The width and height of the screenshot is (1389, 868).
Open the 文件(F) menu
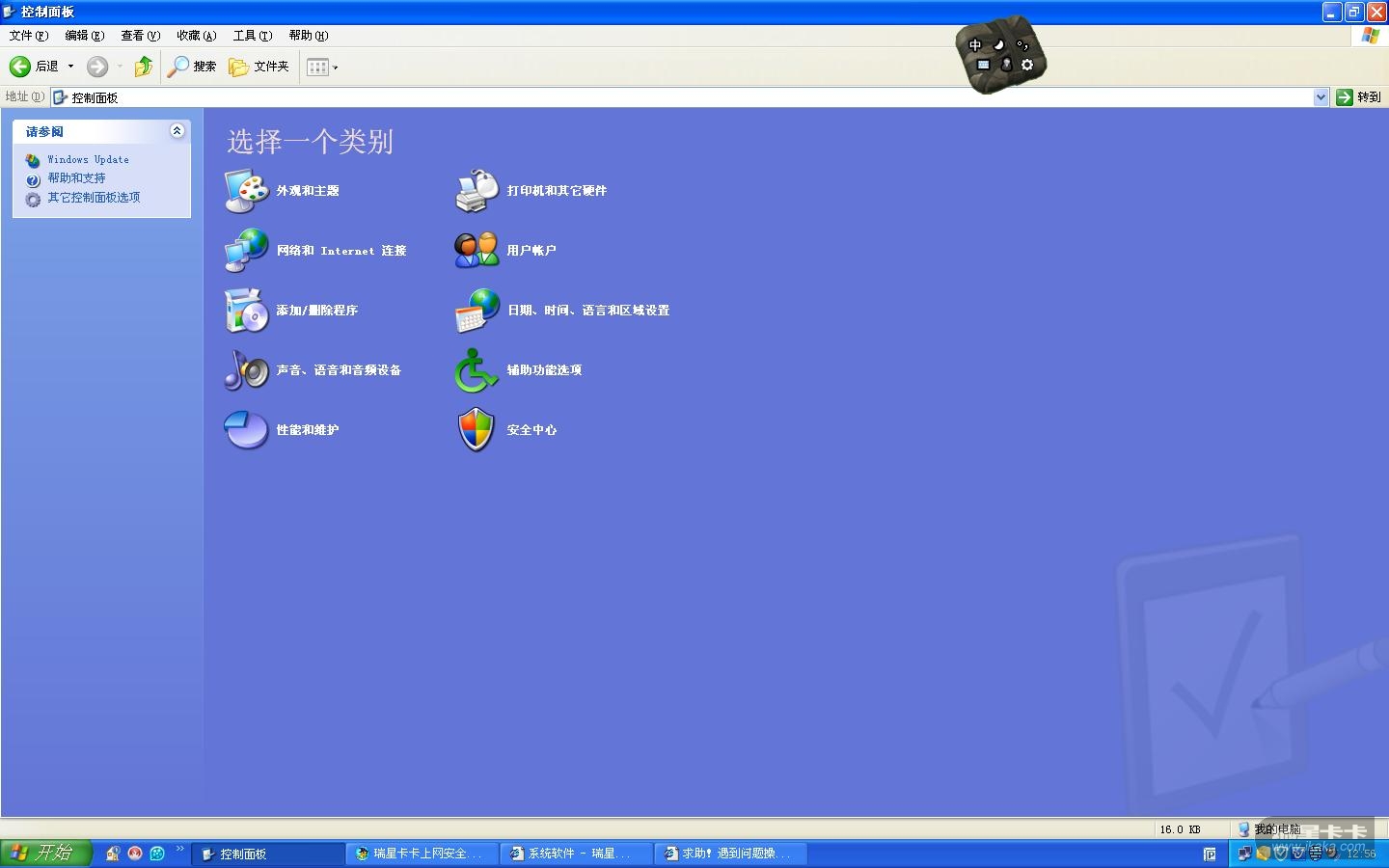(x=29, y=36)
